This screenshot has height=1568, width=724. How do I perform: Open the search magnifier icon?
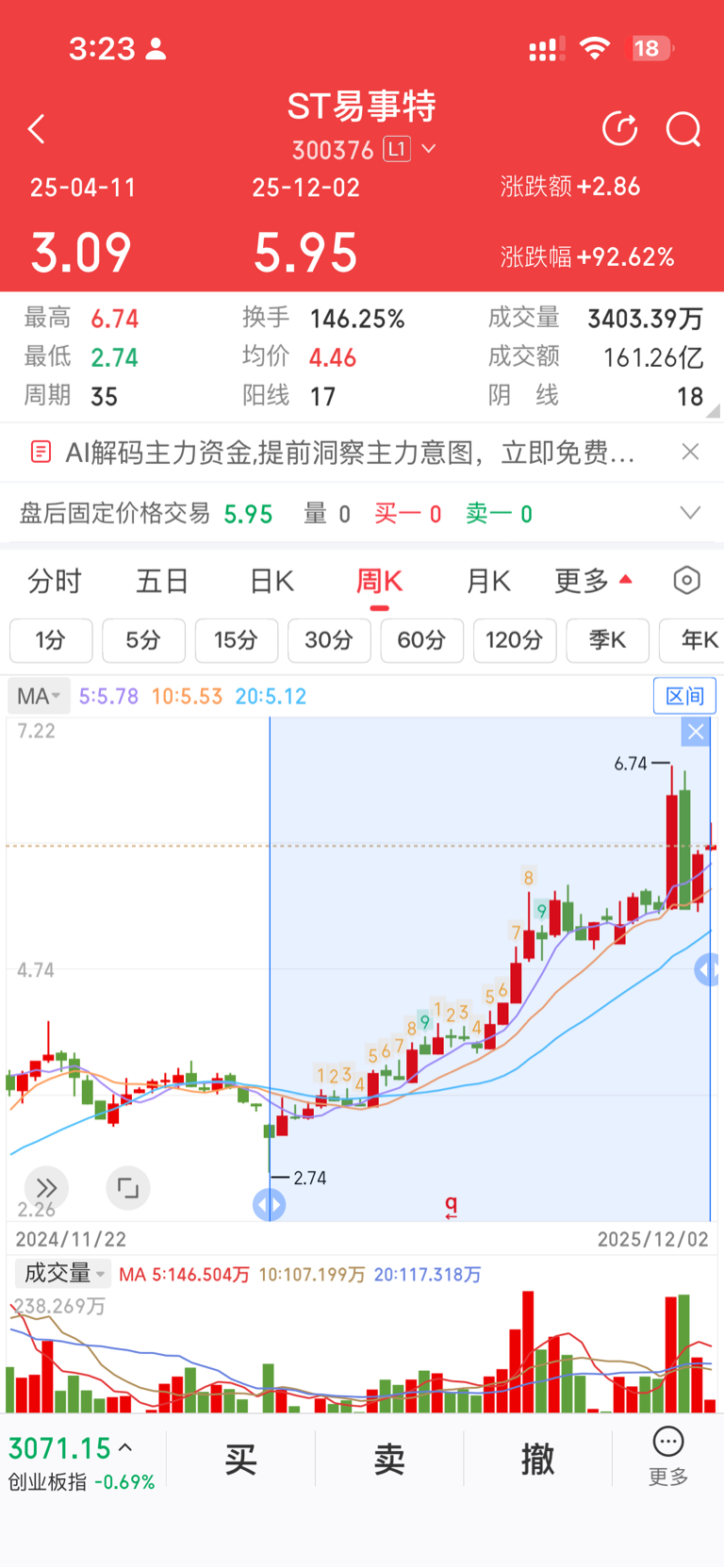[683, 129]
